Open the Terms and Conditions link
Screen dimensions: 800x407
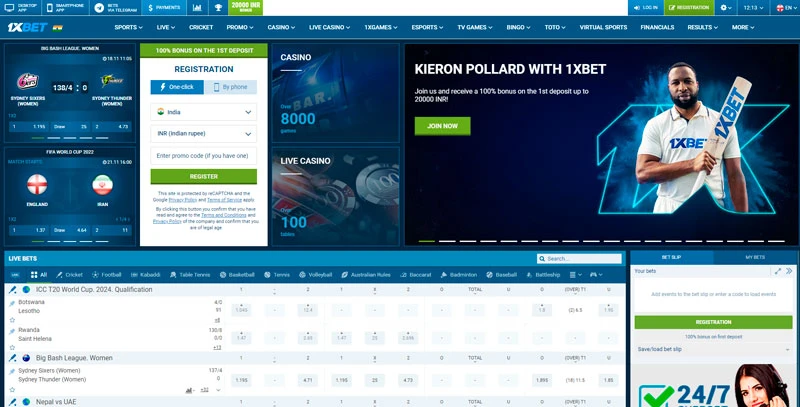223,216
